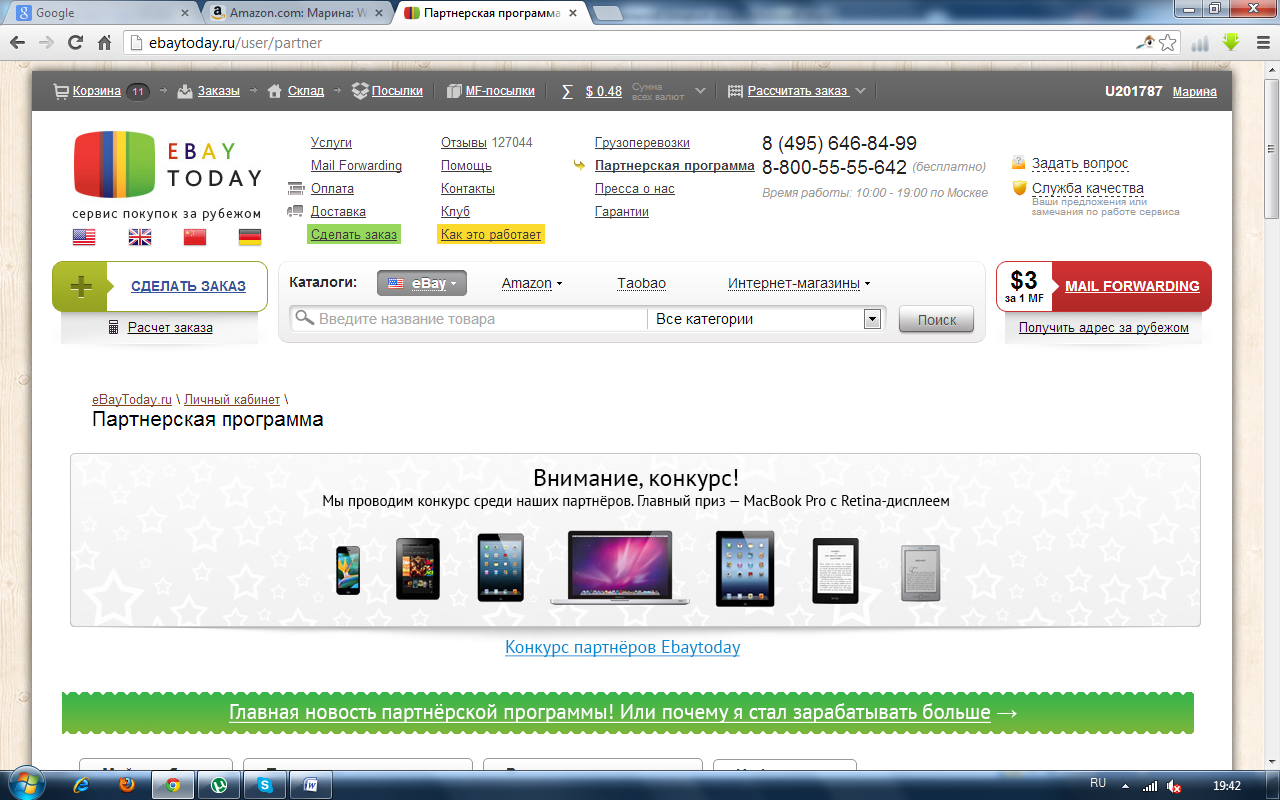This screenshot has width=1280, height=800.
Task: Click the iPhone prize image
Action: [x=348, y=571]
